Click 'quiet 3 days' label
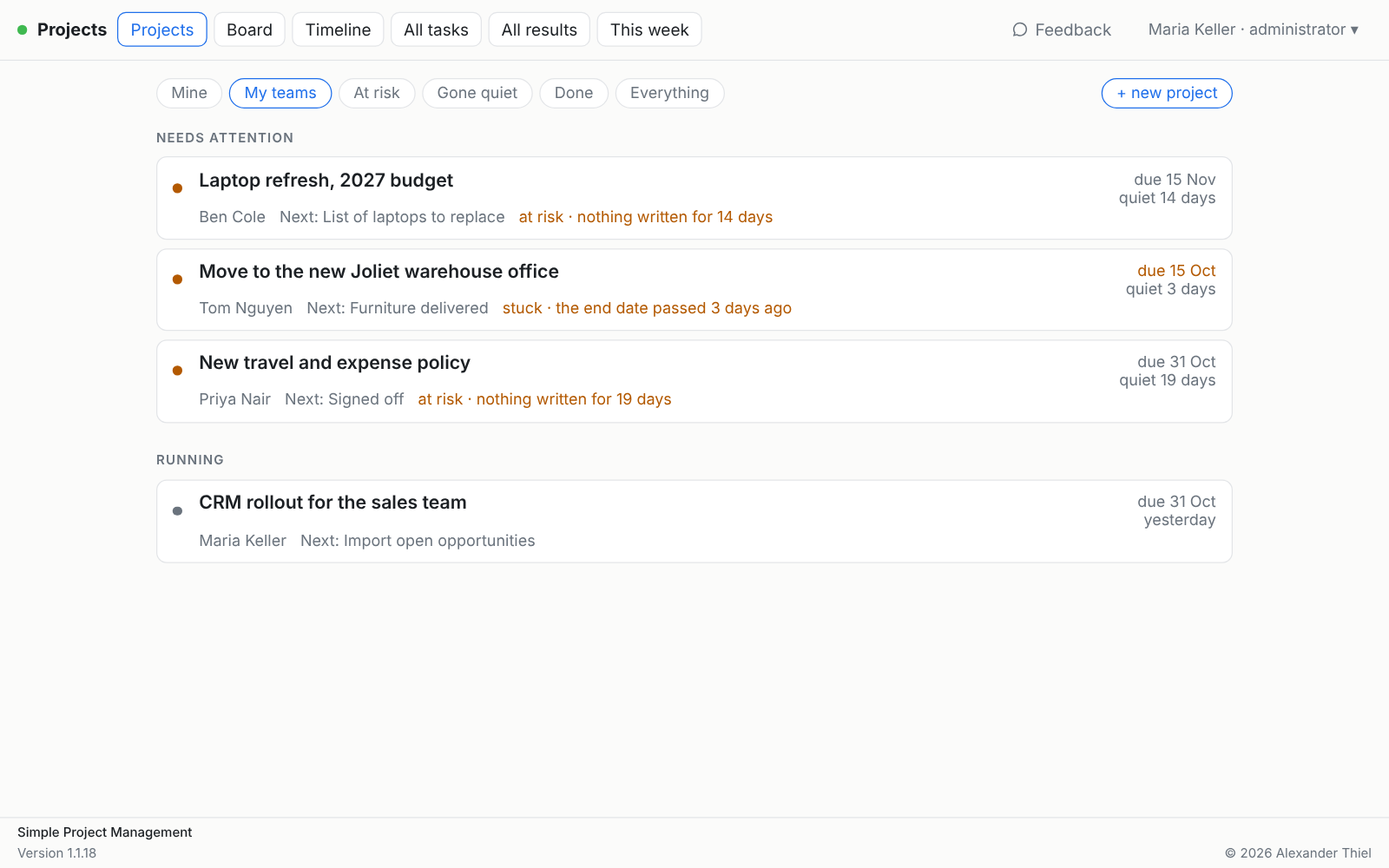This screenshot has width=1389, height=868. (1170, 289)
